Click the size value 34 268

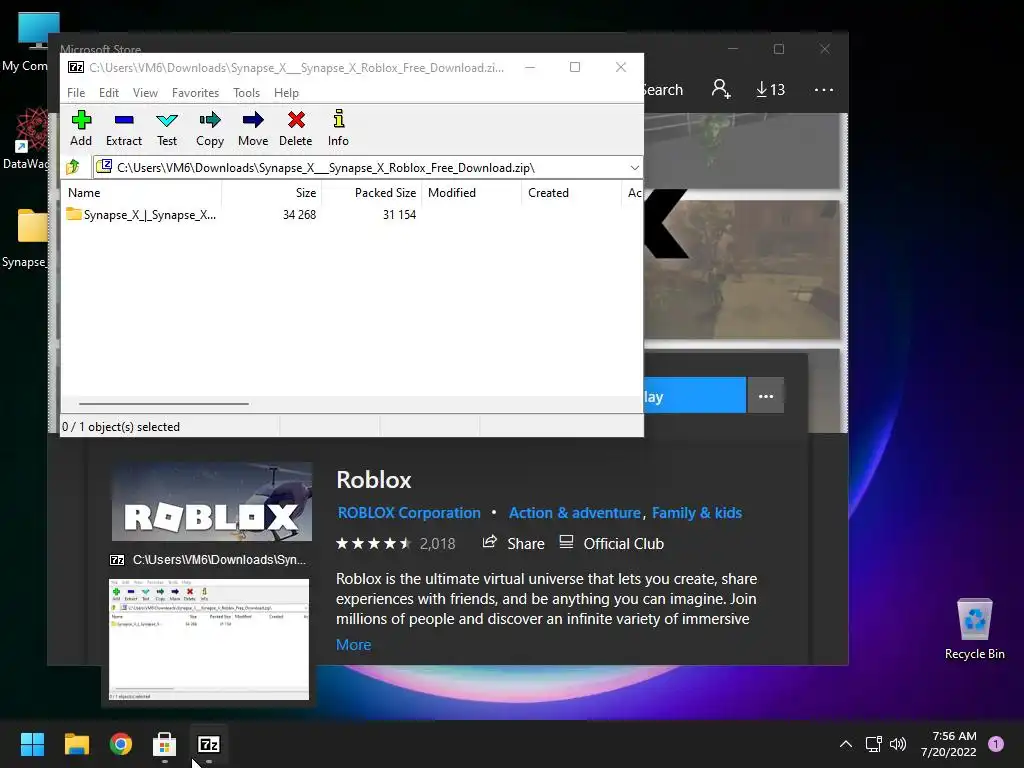299,215
